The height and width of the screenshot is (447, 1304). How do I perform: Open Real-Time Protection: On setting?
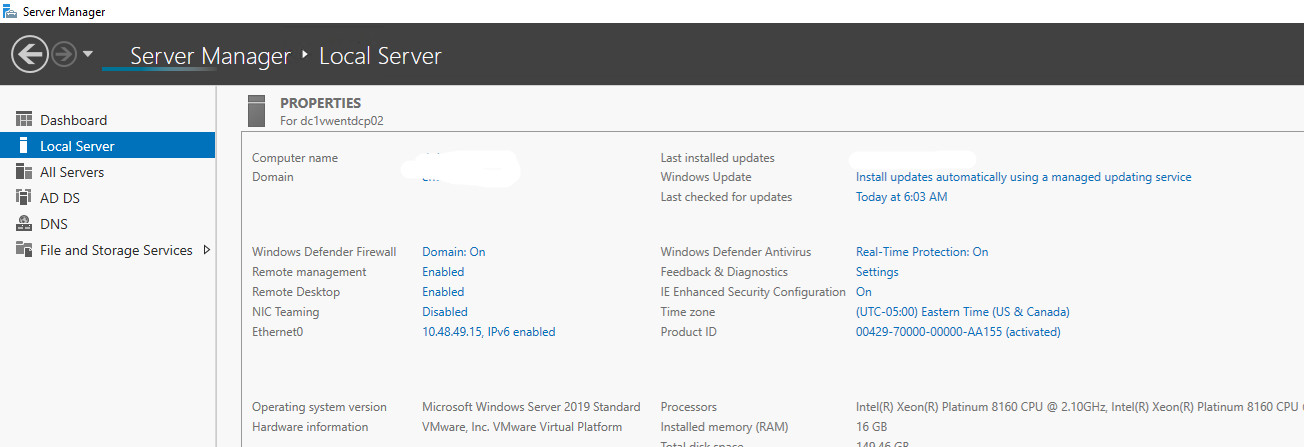[921, 252]
